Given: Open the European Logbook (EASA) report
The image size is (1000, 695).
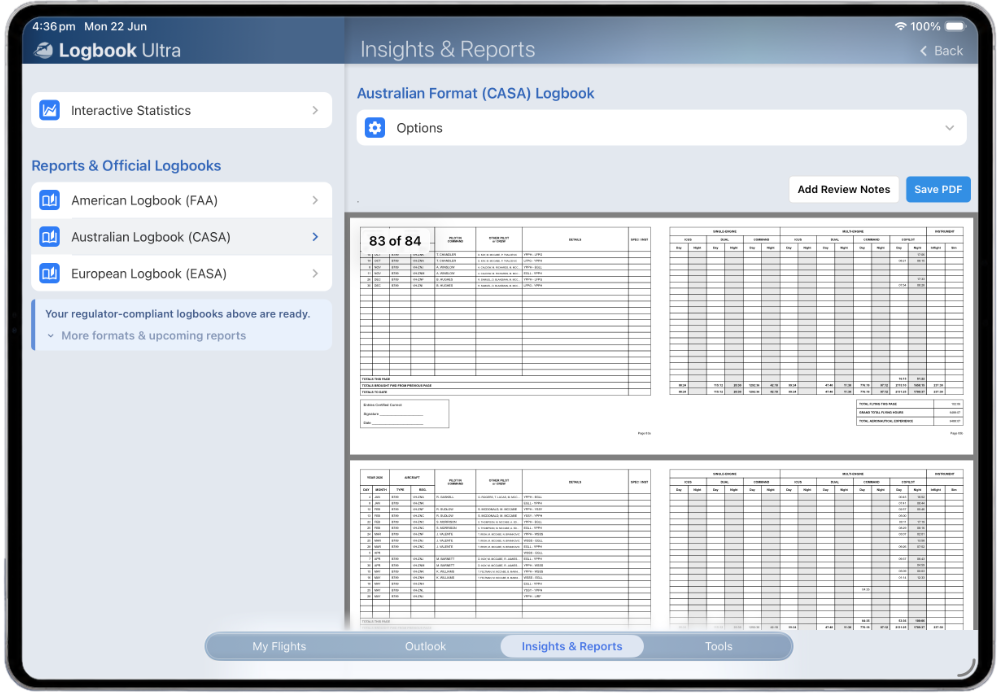Looking at the screenshot, I should point(181,274).
